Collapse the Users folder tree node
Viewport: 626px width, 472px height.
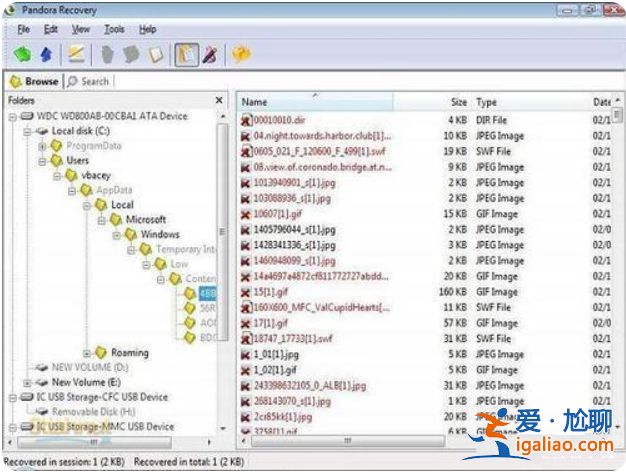[42, 160]
